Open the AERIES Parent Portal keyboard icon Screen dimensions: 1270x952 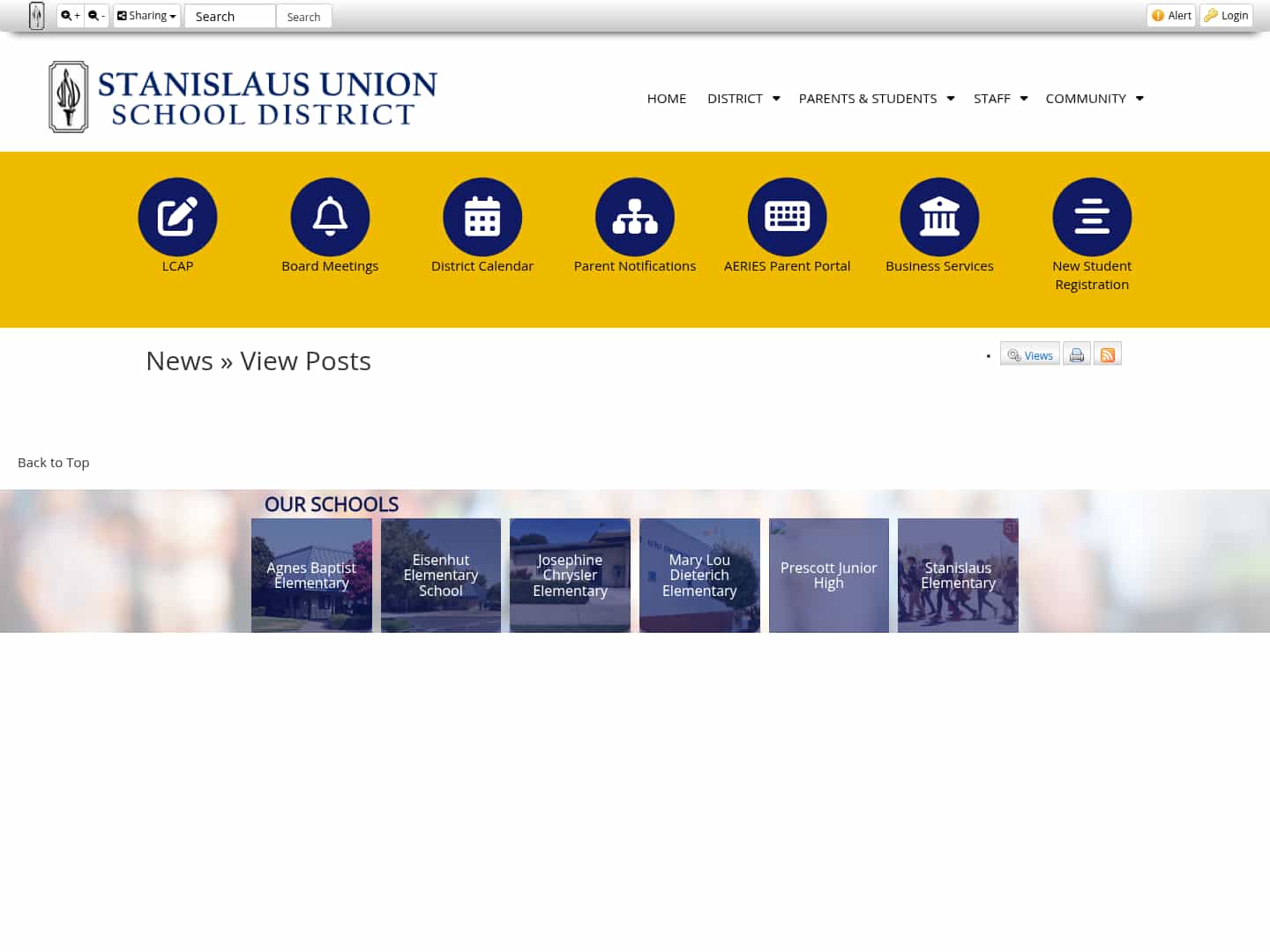coord(787,217)
